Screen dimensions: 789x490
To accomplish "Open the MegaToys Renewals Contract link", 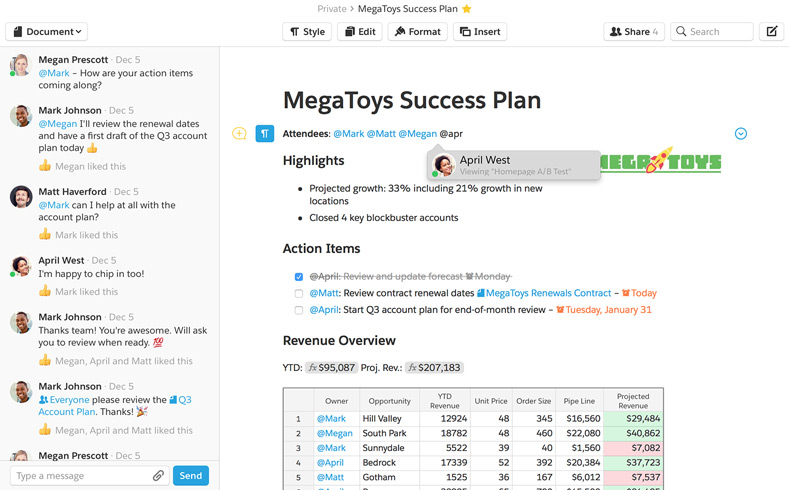I will click(549, 293).
